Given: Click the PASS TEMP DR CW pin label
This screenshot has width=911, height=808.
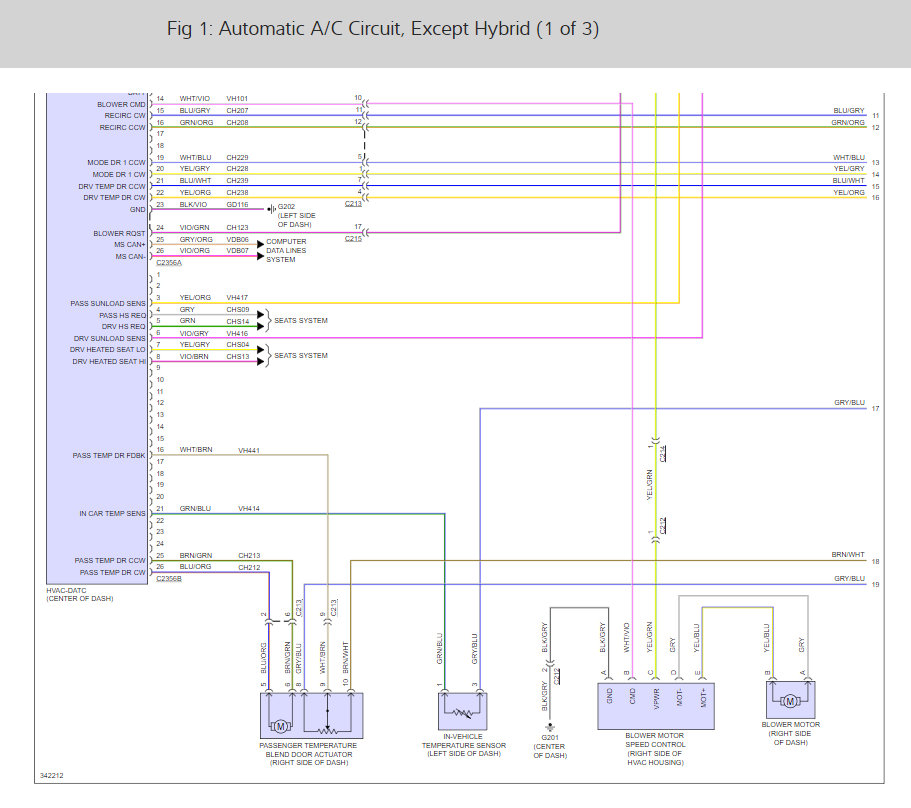Looking at the screenshot, I should click(x=112, y=572).
